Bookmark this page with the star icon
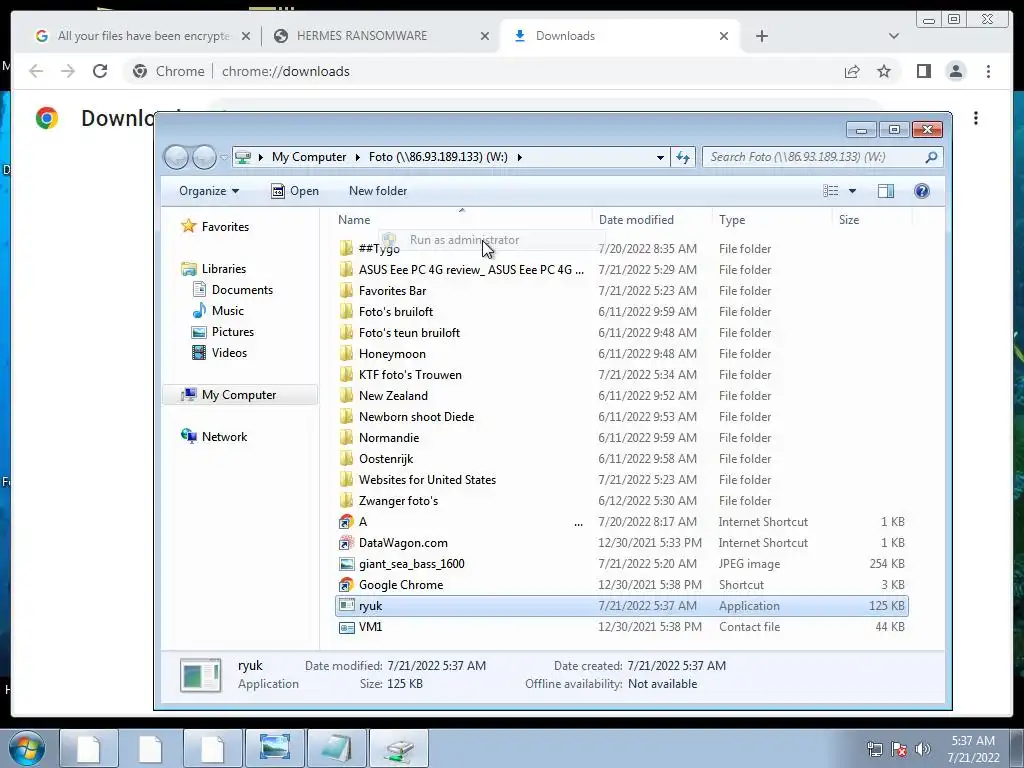1024x768 pixels. tap(884, 71)
